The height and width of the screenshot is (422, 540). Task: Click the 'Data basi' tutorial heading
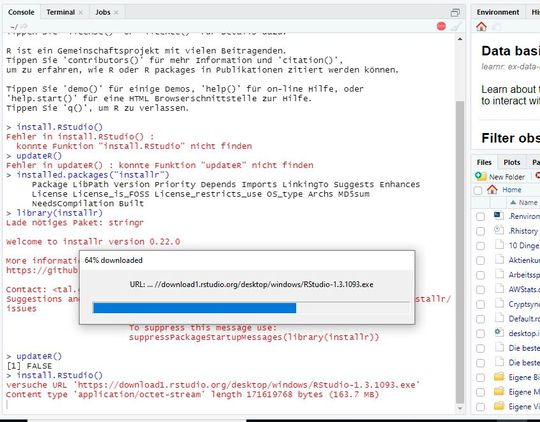pyautogui.click(x=511, y=51)
